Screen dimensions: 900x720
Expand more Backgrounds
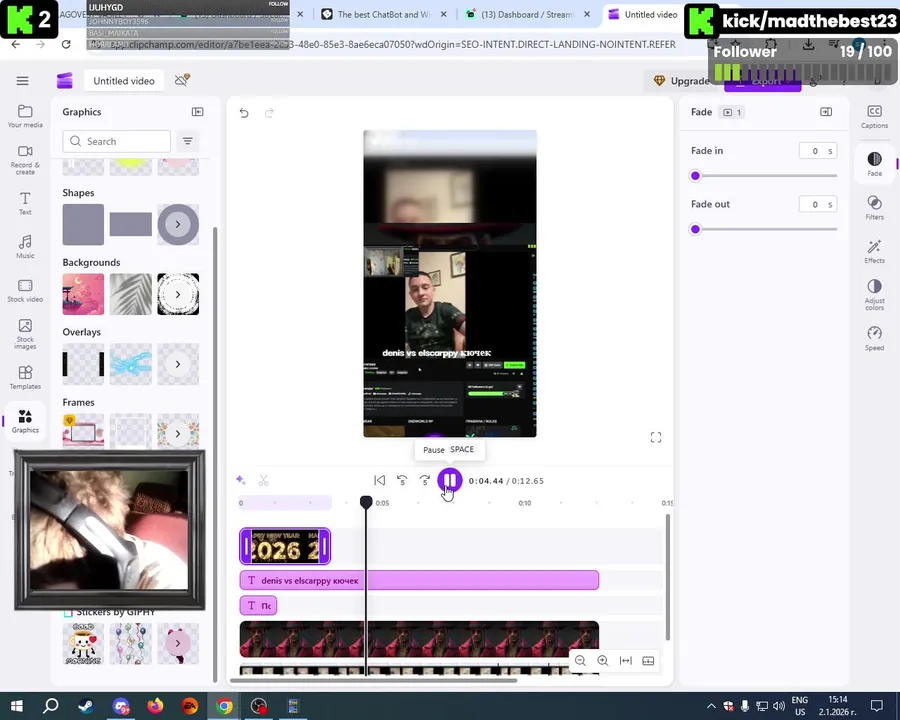178,294
